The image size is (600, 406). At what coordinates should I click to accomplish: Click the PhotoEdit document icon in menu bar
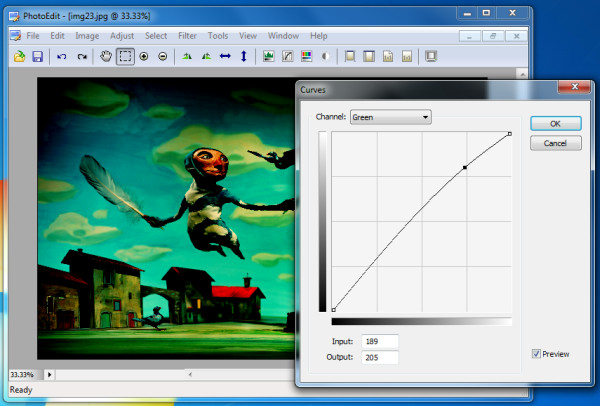click(15, 36)
